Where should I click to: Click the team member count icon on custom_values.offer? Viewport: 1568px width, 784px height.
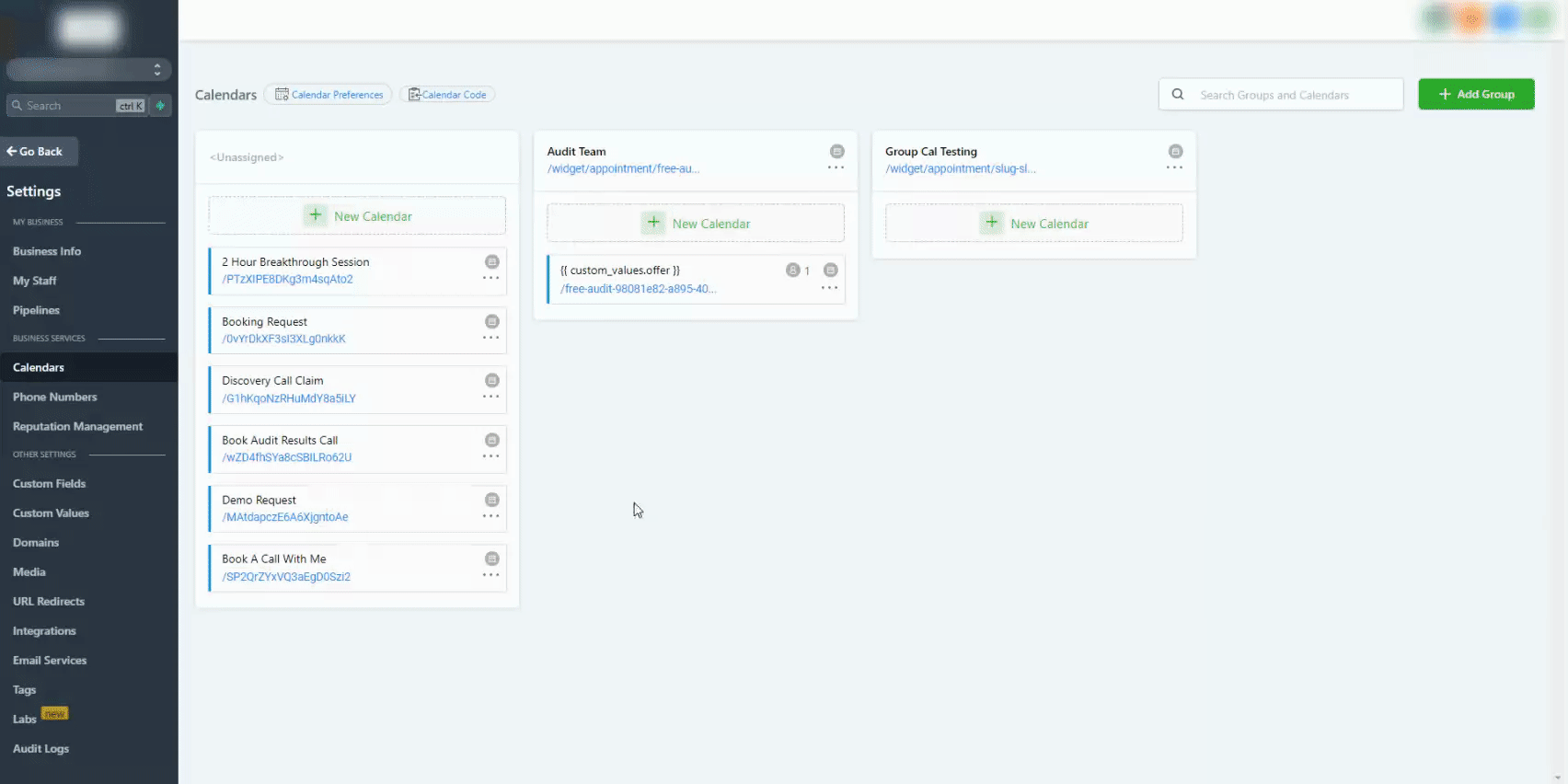(x=793, y=270)
